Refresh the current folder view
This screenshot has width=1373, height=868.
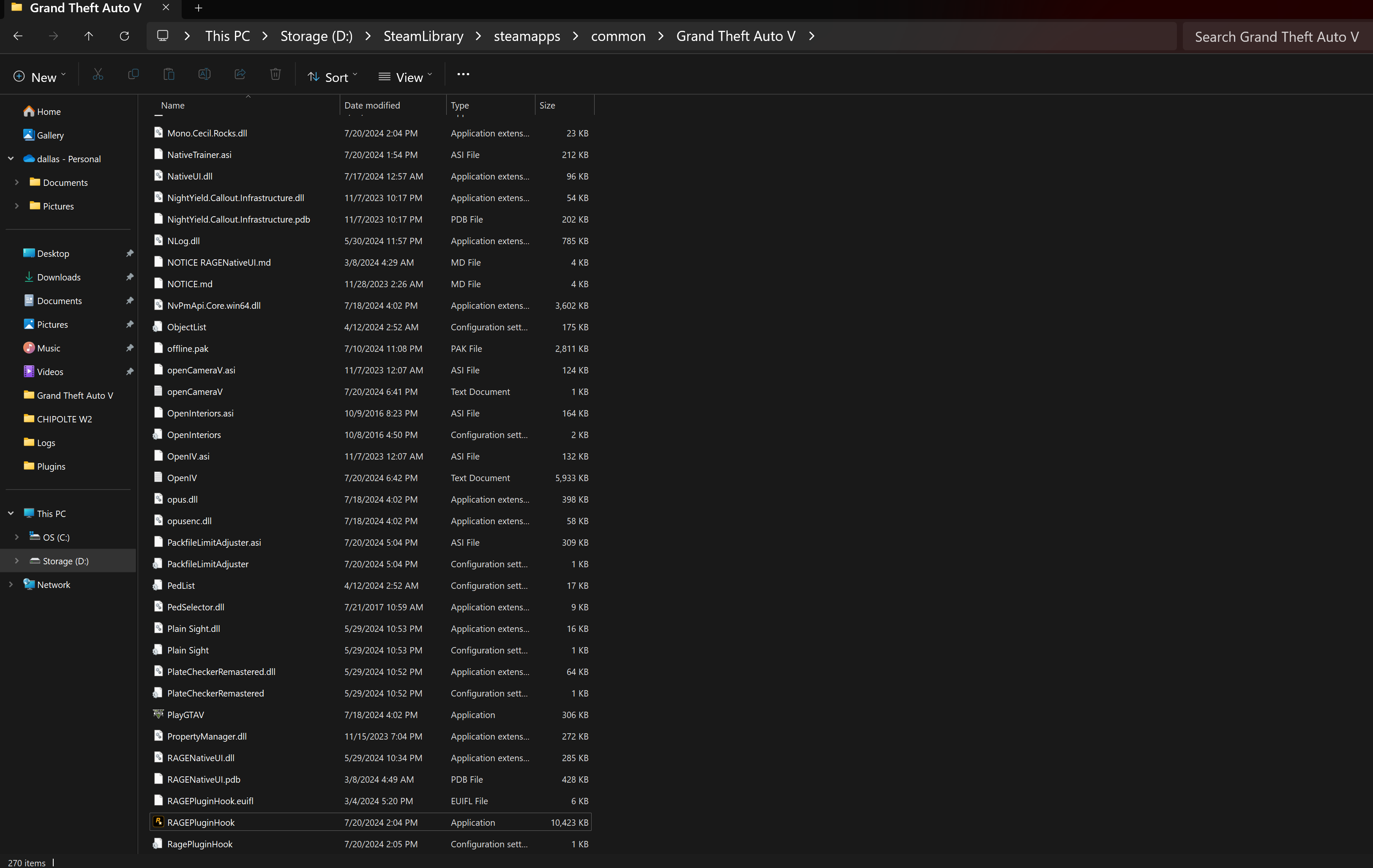pos(124,36)
